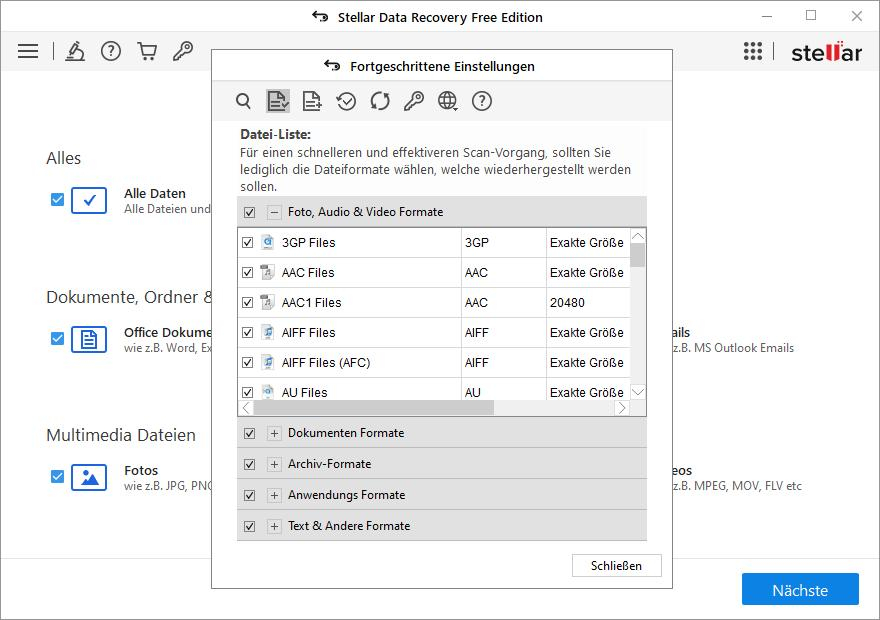880x620 pixels.
Task: Collapse Foto, Audio & Video Formate section
Action: [274, 212]
